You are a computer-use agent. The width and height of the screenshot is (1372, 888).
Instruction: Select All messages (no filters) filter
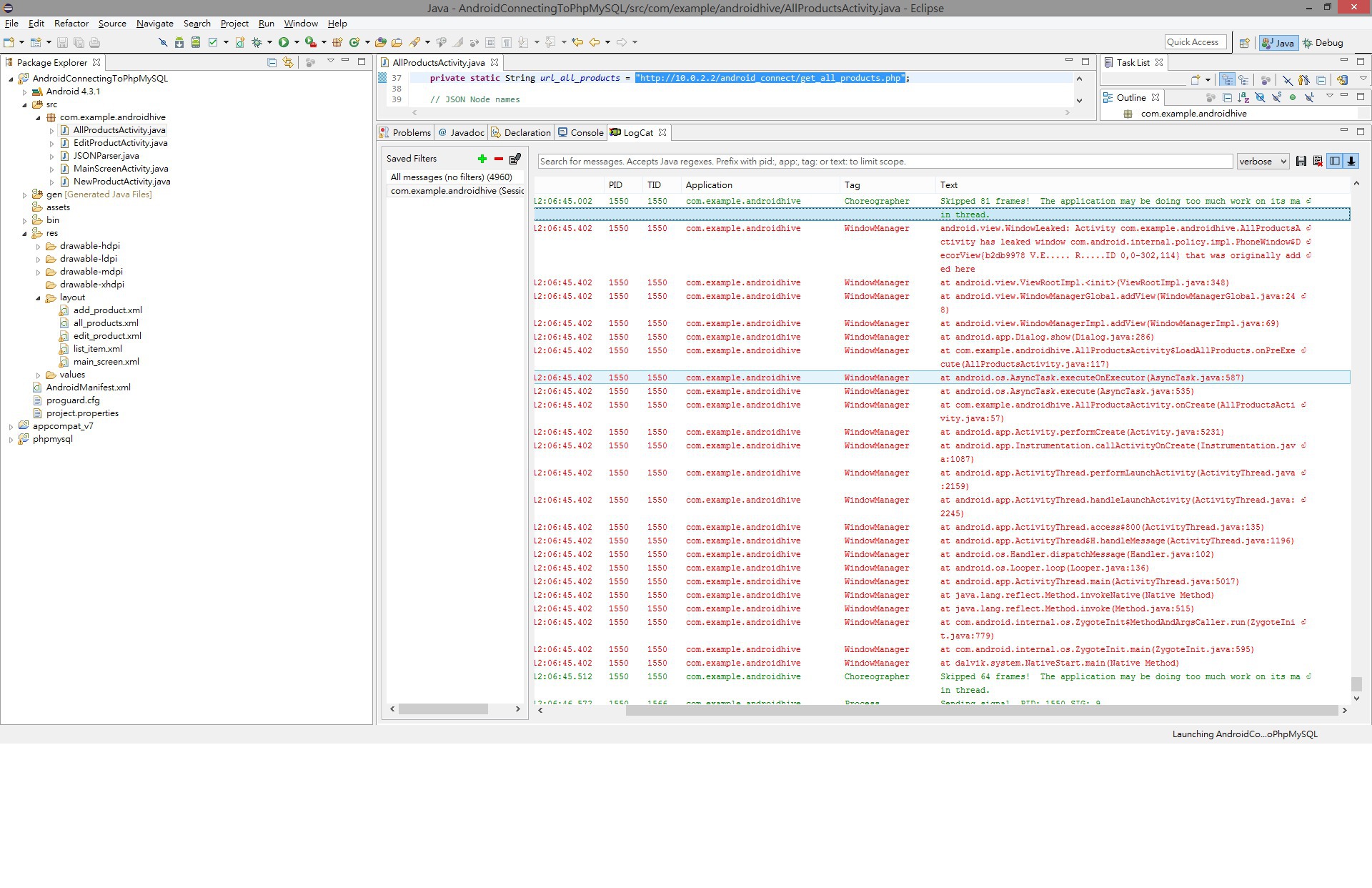(x=451, y=177)
